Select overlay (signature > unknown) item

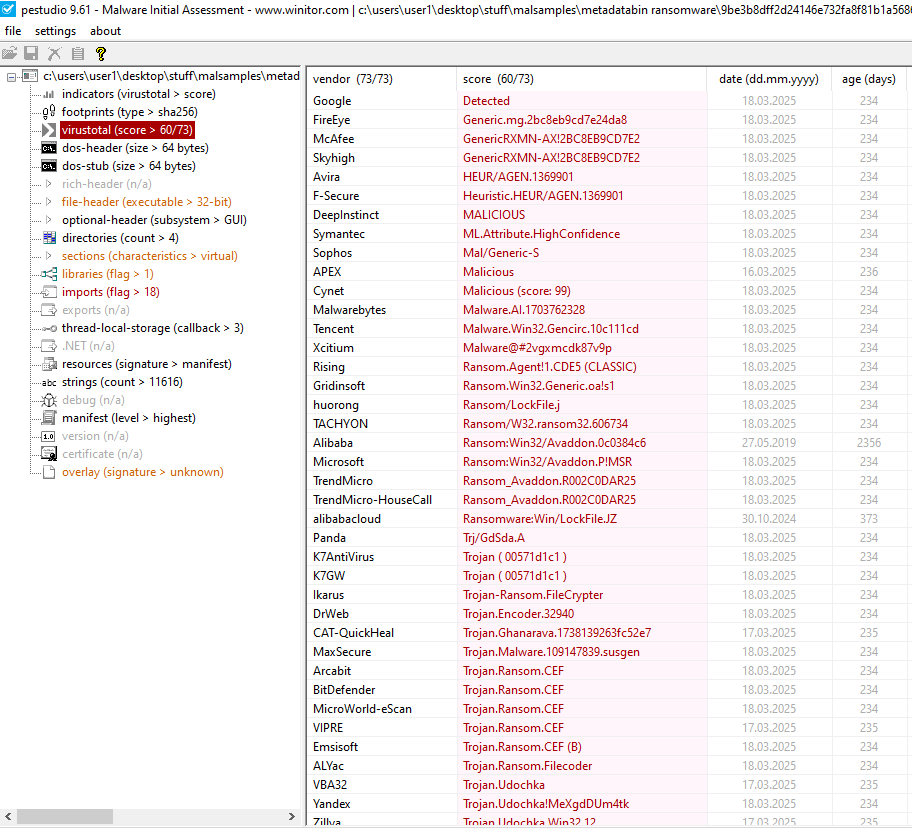[x=142, y=472]
